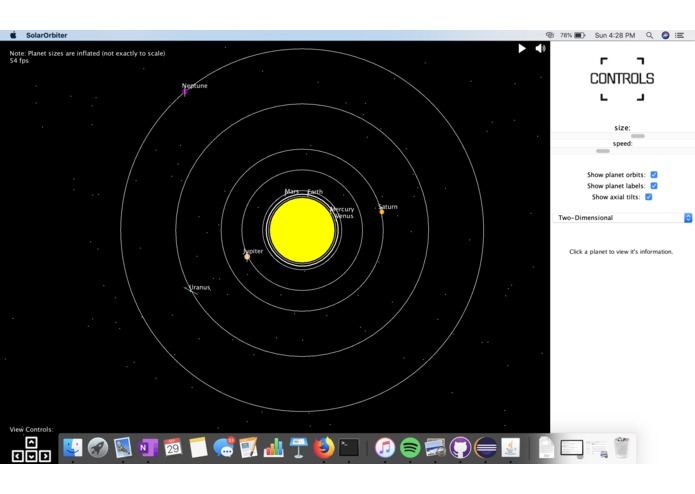Mute the sound using the speaker icon
Image resolution: width=695 pixels, height=494 pixels.
[x=540, y=48]
